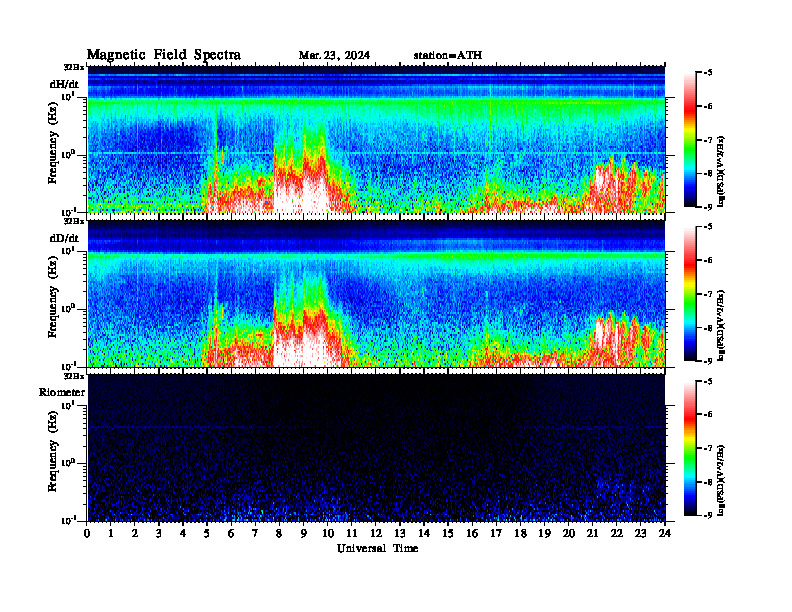Click the "24" tick on Universal Time axis
Image resolution: width=792 pixels, height=612 pixels.
coord(665,533)
